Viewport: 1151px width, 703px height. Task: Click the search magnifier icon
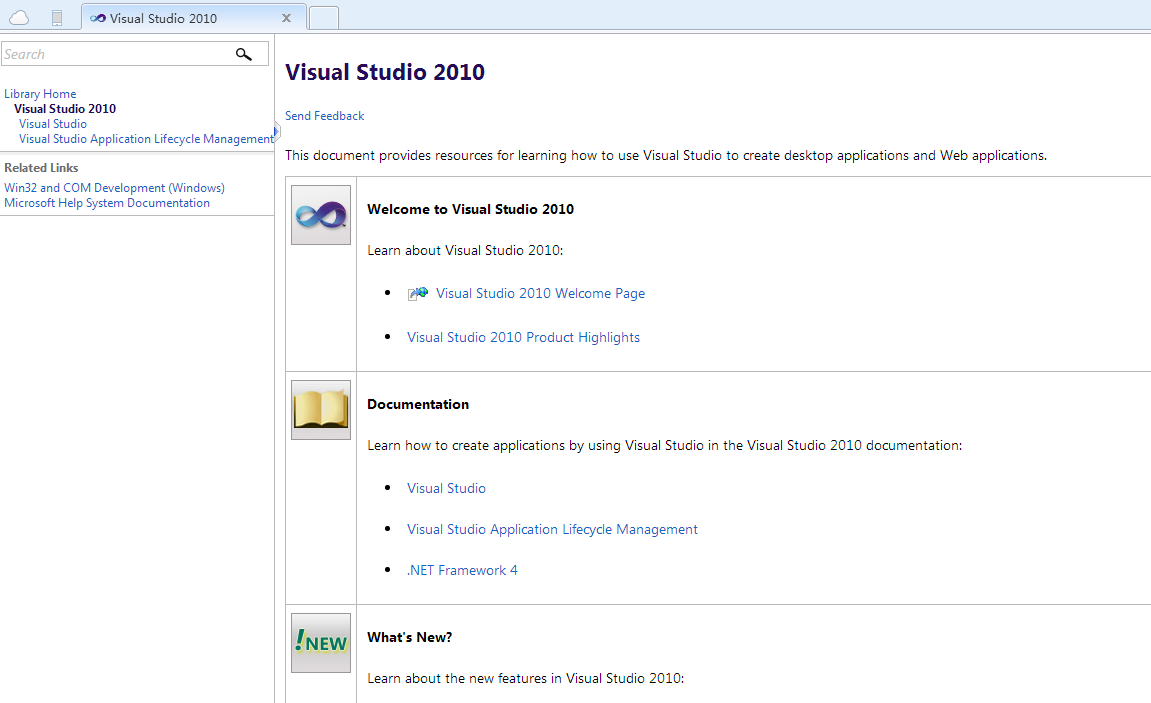(x=244, y=54)
